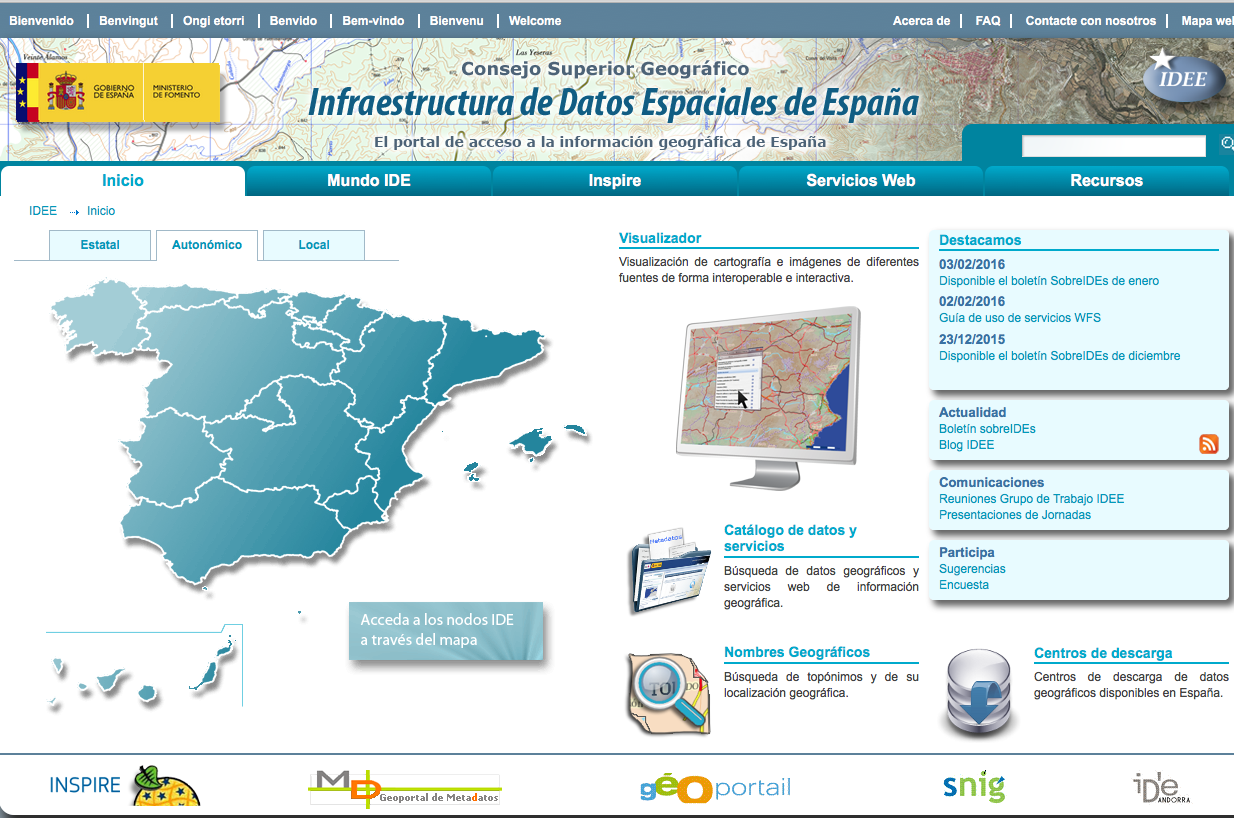Viewport: 1234px width, 818px height.
Task: Click the Sugerencias link
Action: [x=972, y=569]
